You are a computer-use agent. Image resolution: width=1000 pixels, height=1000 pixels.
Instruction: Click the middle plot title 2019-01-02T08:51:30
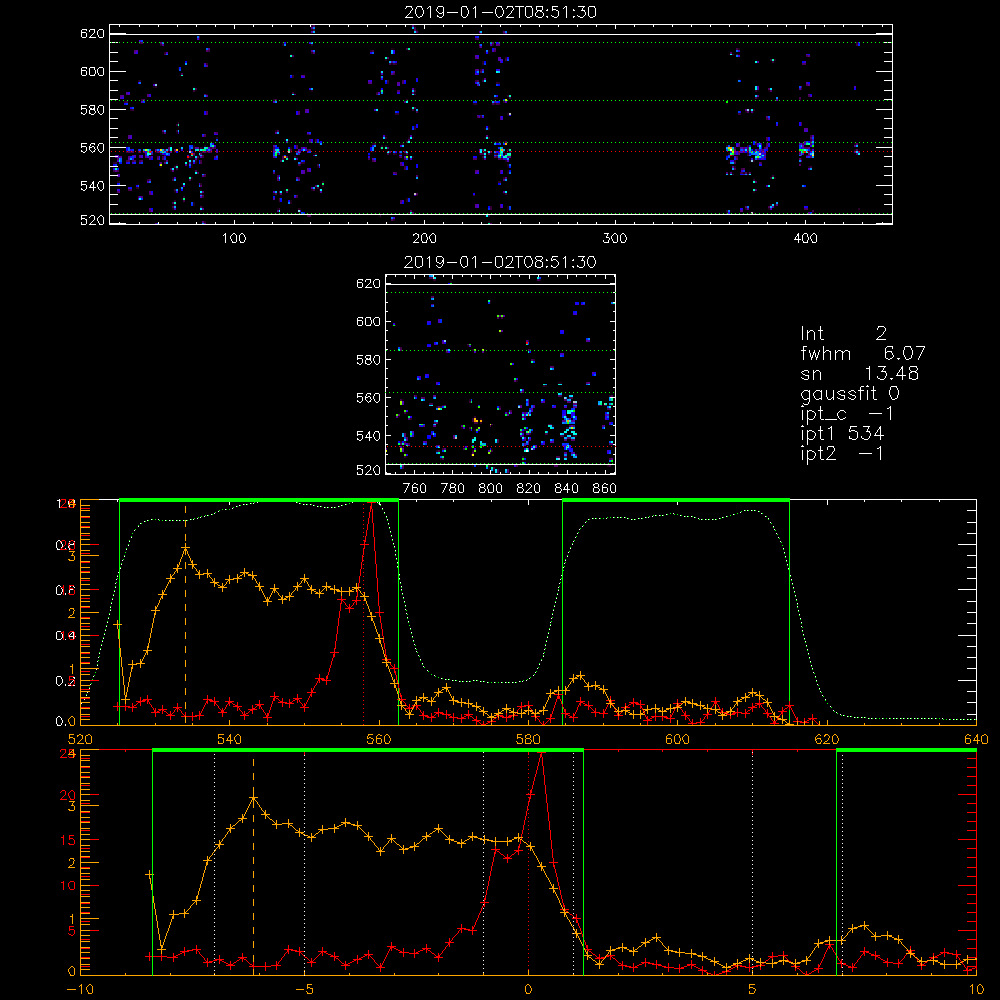501,262
